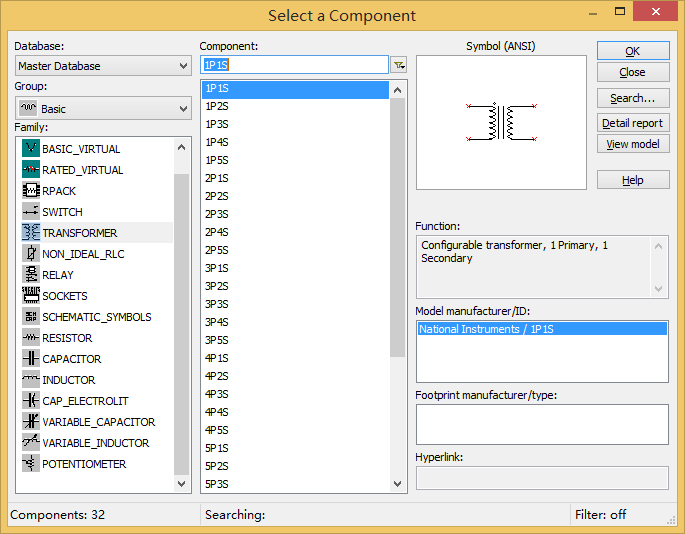Click the Component name input field
Image resolution: width=685 pixels, height=534 pixels.
(x=294, y=65)
